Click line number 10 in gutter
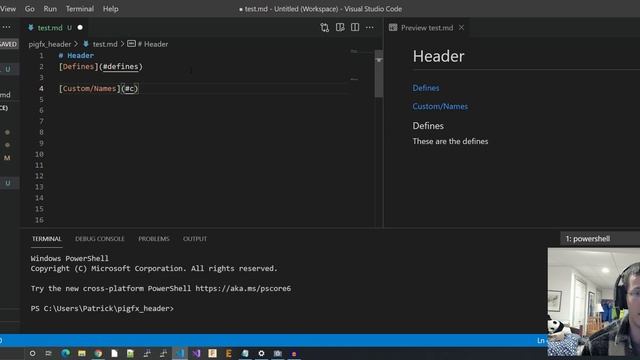 tap(39, 154)
